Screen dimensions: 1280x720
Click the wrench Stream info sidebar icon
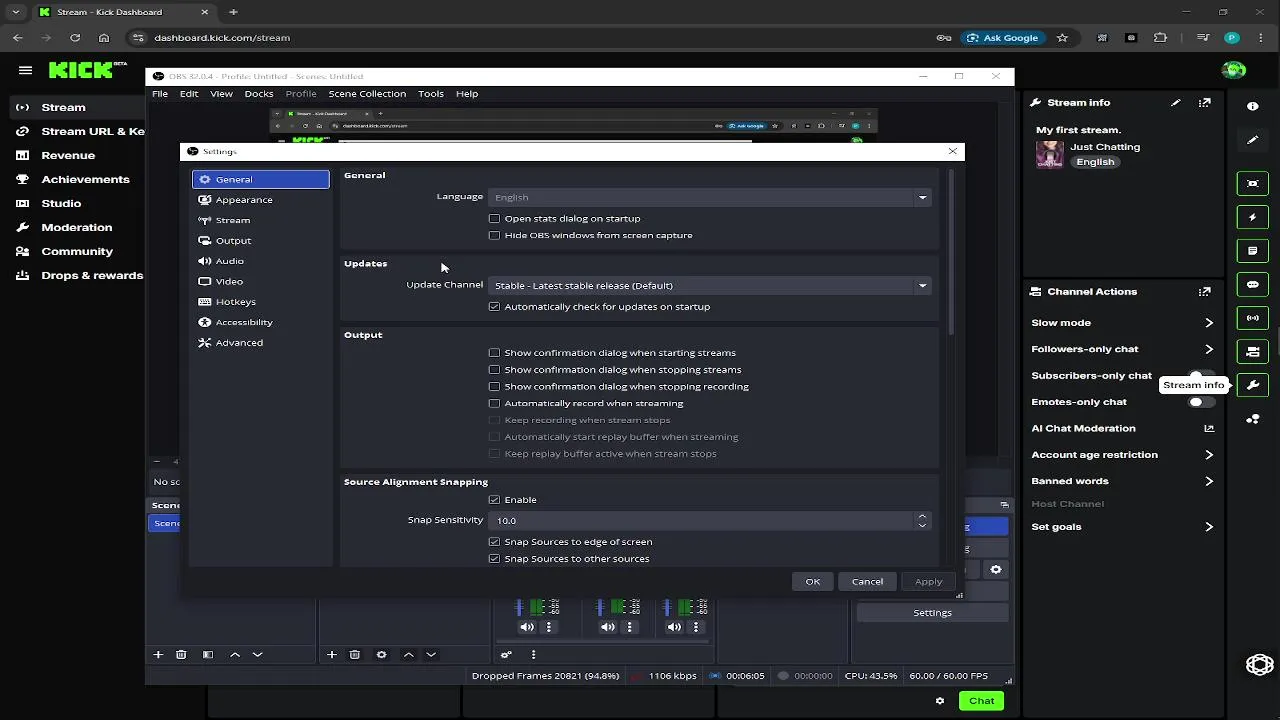point(1253,385)
